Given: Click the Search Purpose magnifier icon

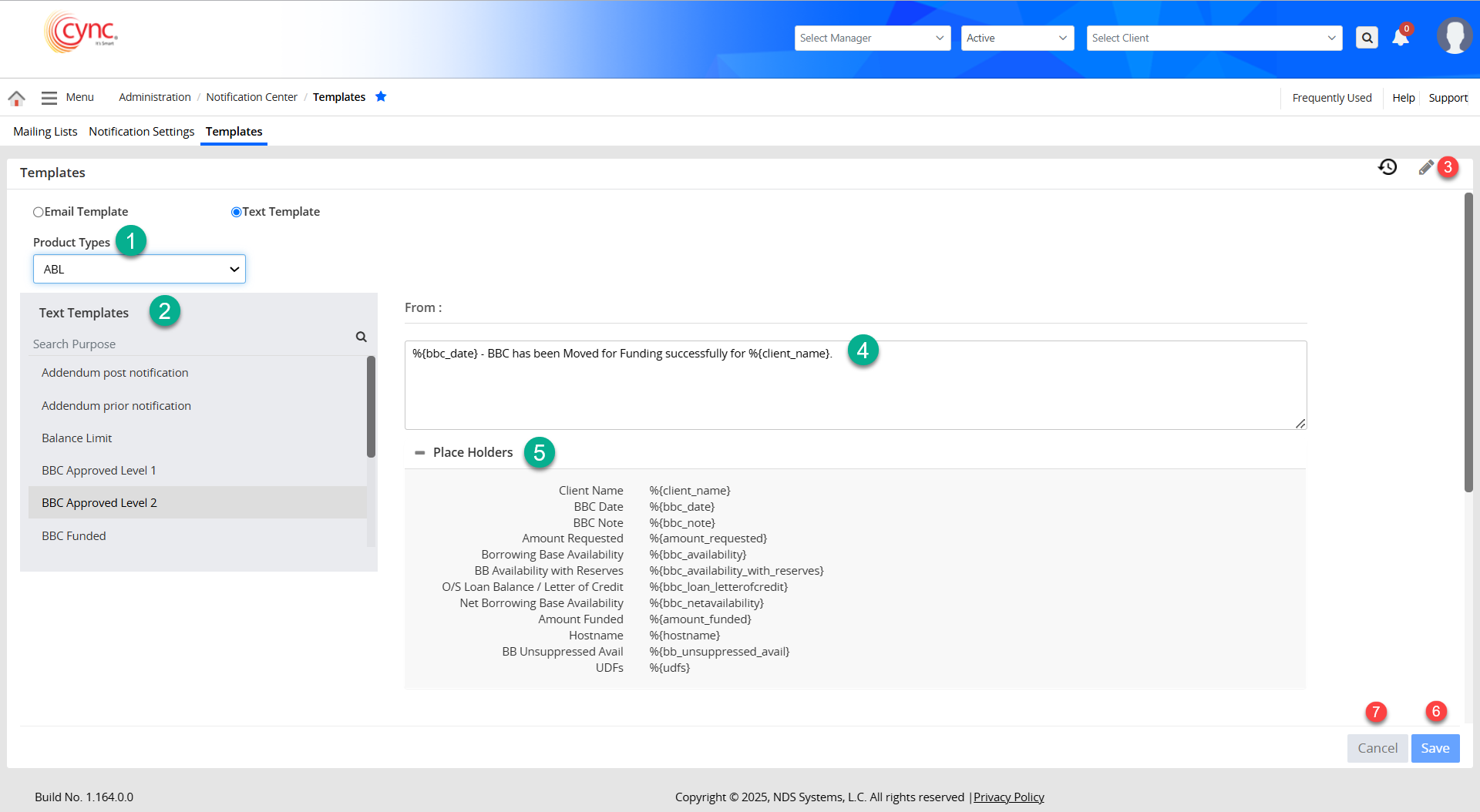Looking at the screenshot, I should pos(361,337).
